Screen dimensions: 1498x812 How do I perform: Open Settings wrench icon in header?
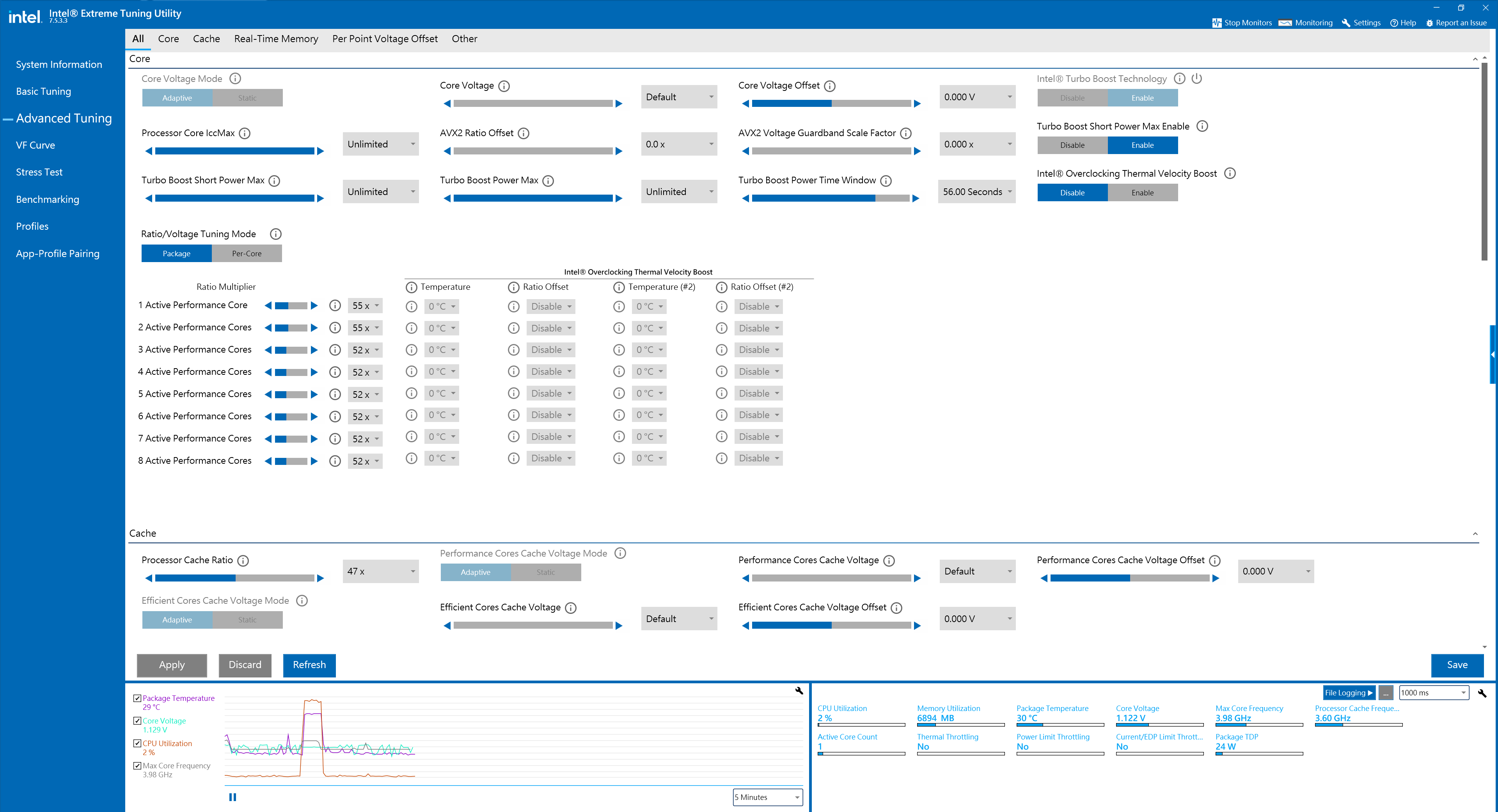pos(1345,23)
